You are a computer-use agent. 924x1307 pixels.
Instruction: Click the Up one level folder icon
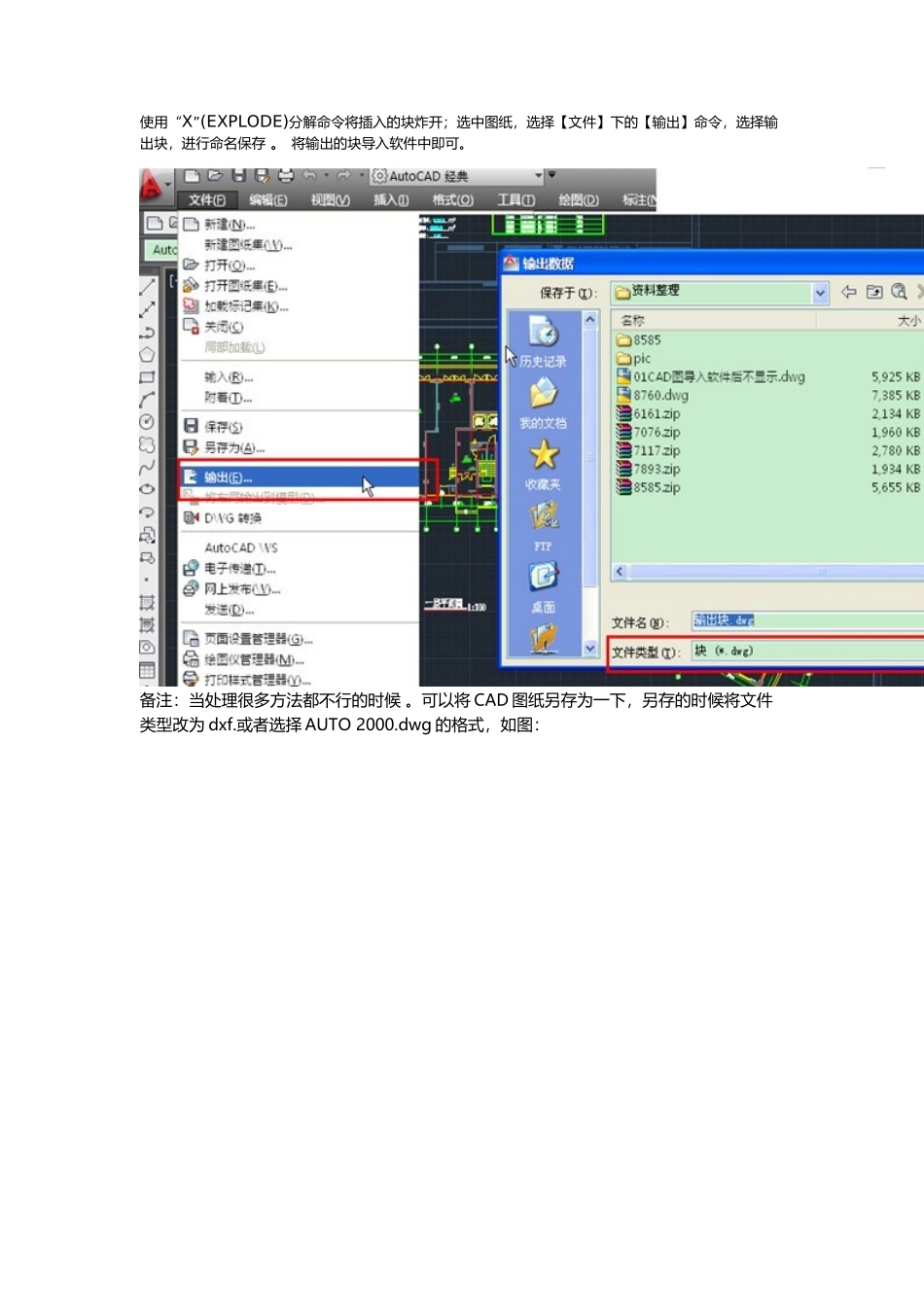874,292
